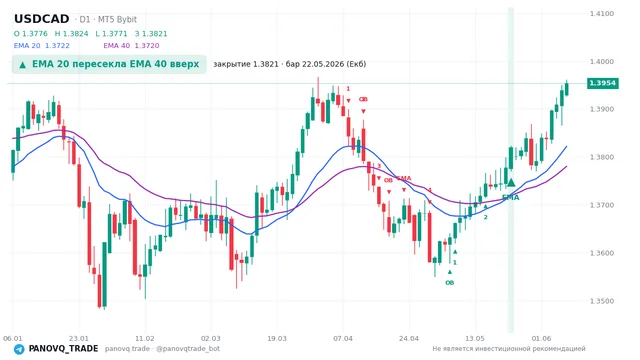Image resolution: width=640 pixels, height=360 pixels.
Task: Click the "Не является инвестиционной рекомендацией" disclaimer
Action: tap(509, 349)
